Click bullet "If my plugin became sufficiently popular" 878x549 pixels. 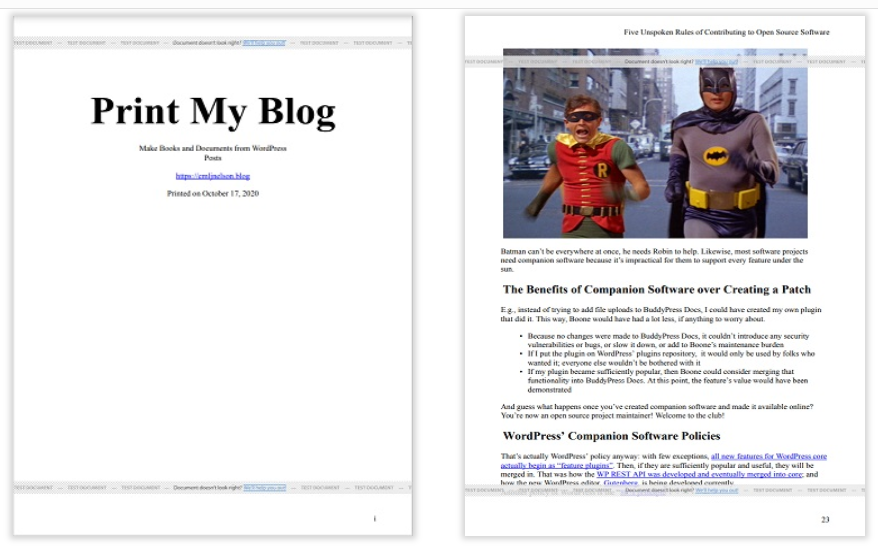pos(667,380)
